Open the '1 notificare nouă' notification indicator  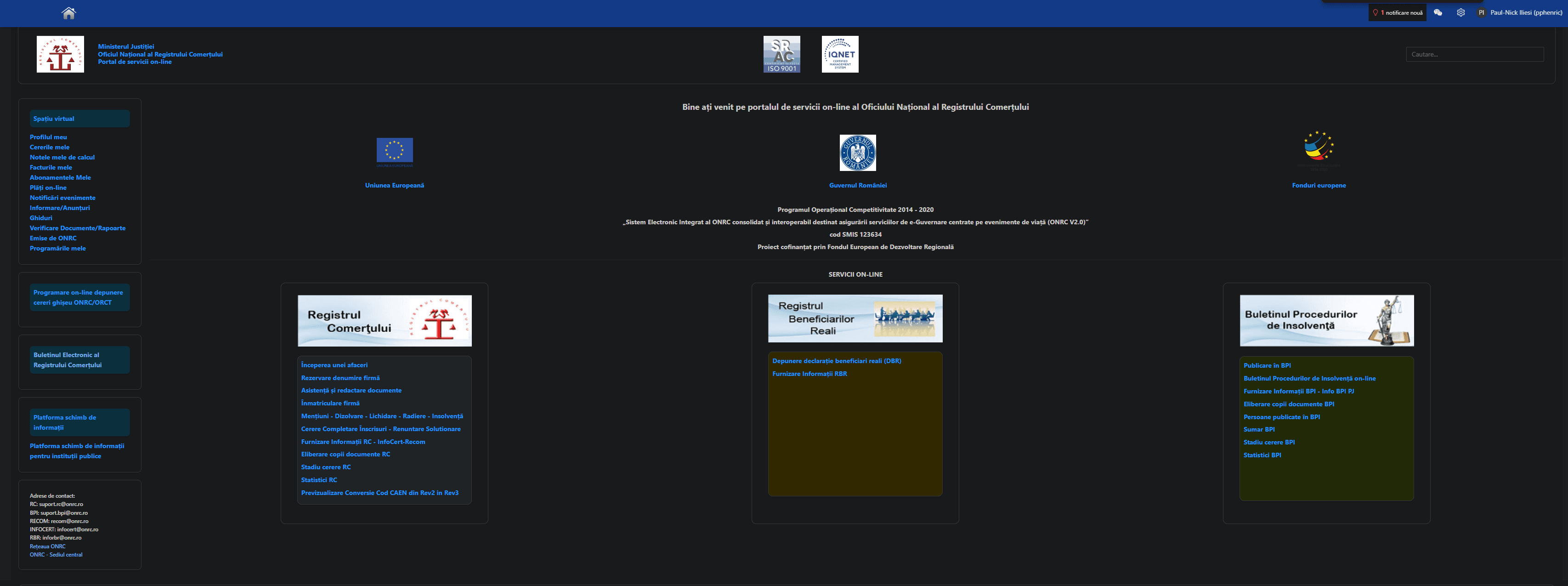pyautogui.click(x=1398, y=13)
